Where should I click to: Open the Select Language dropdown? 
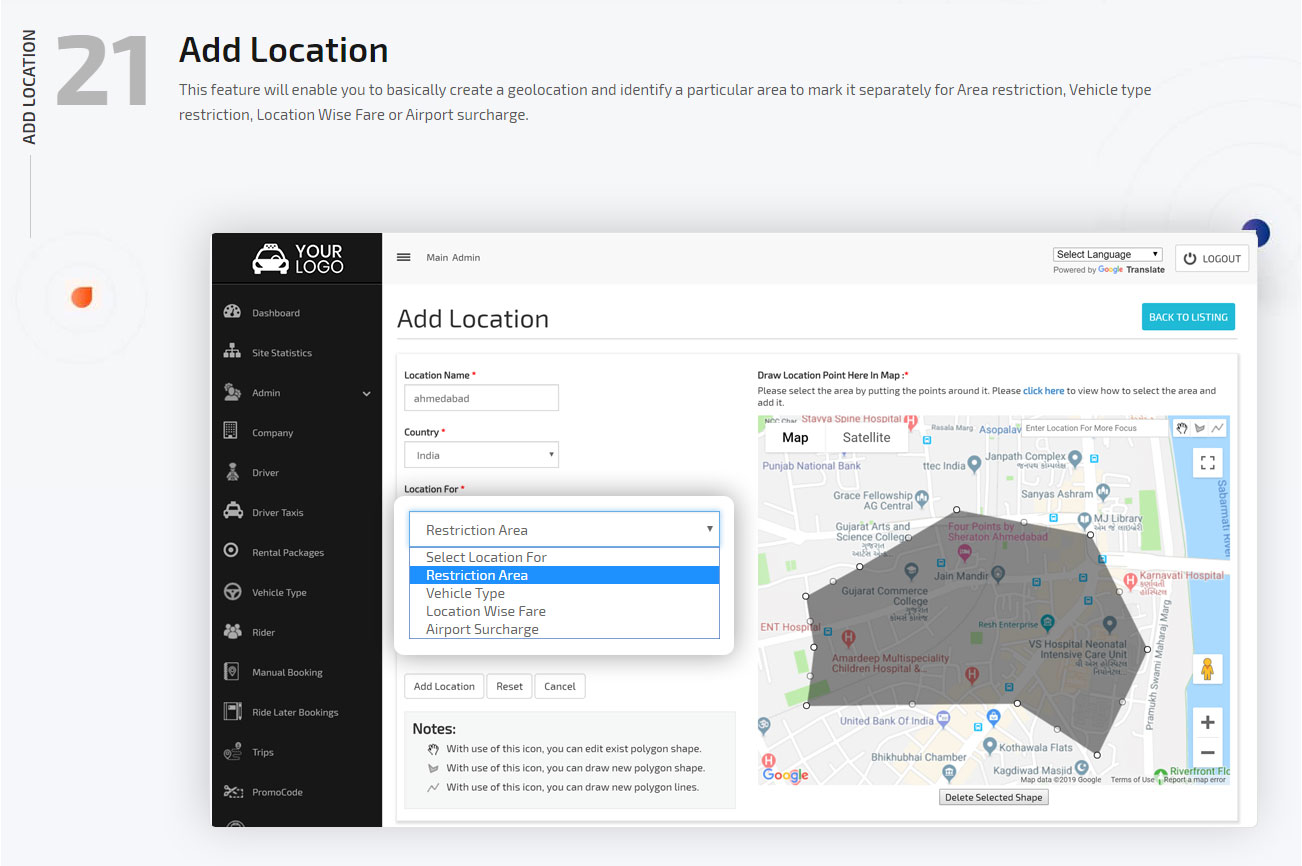1107,254
